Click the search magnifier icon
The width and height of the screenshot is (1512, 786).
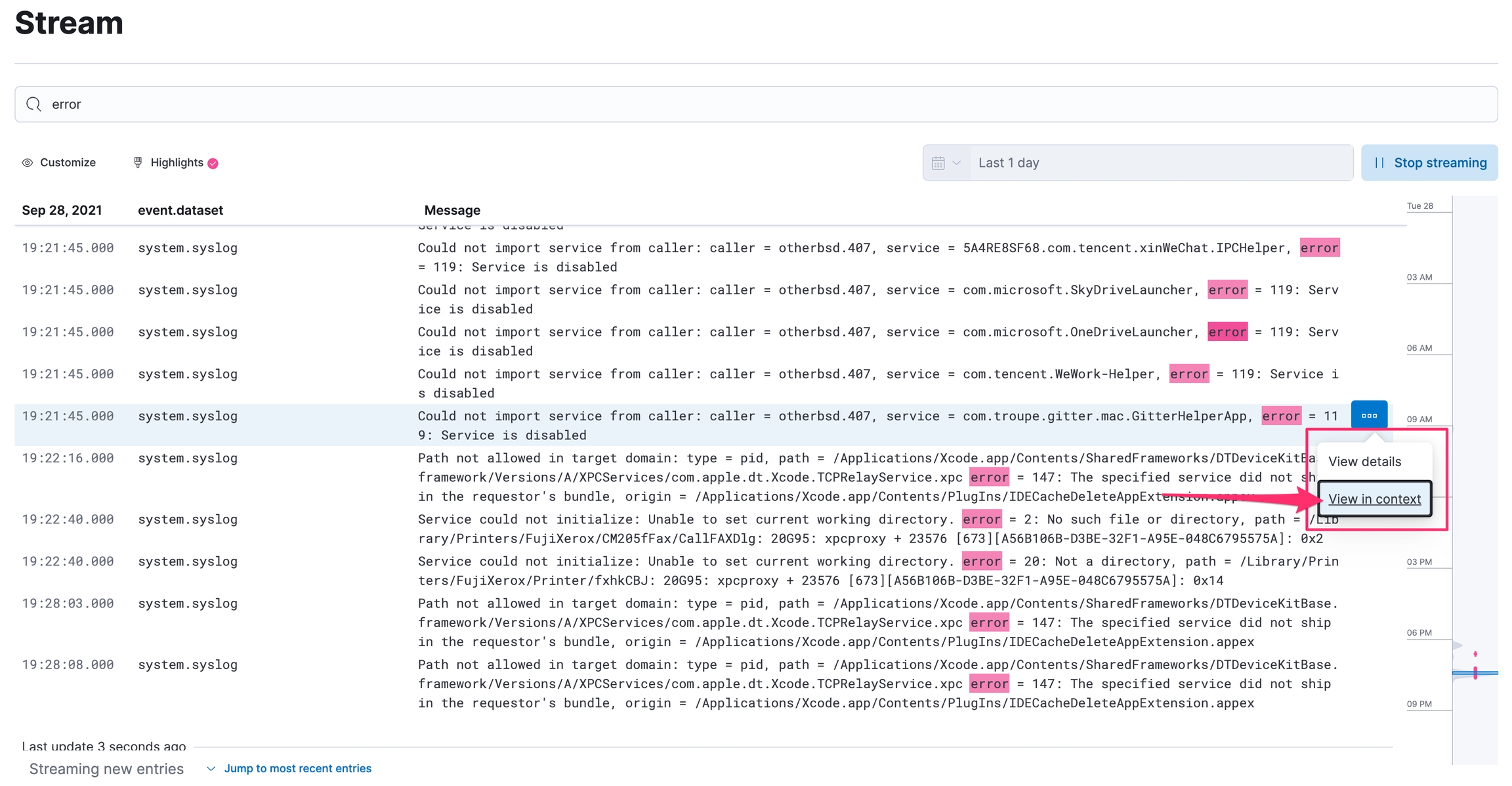point(33,104)
